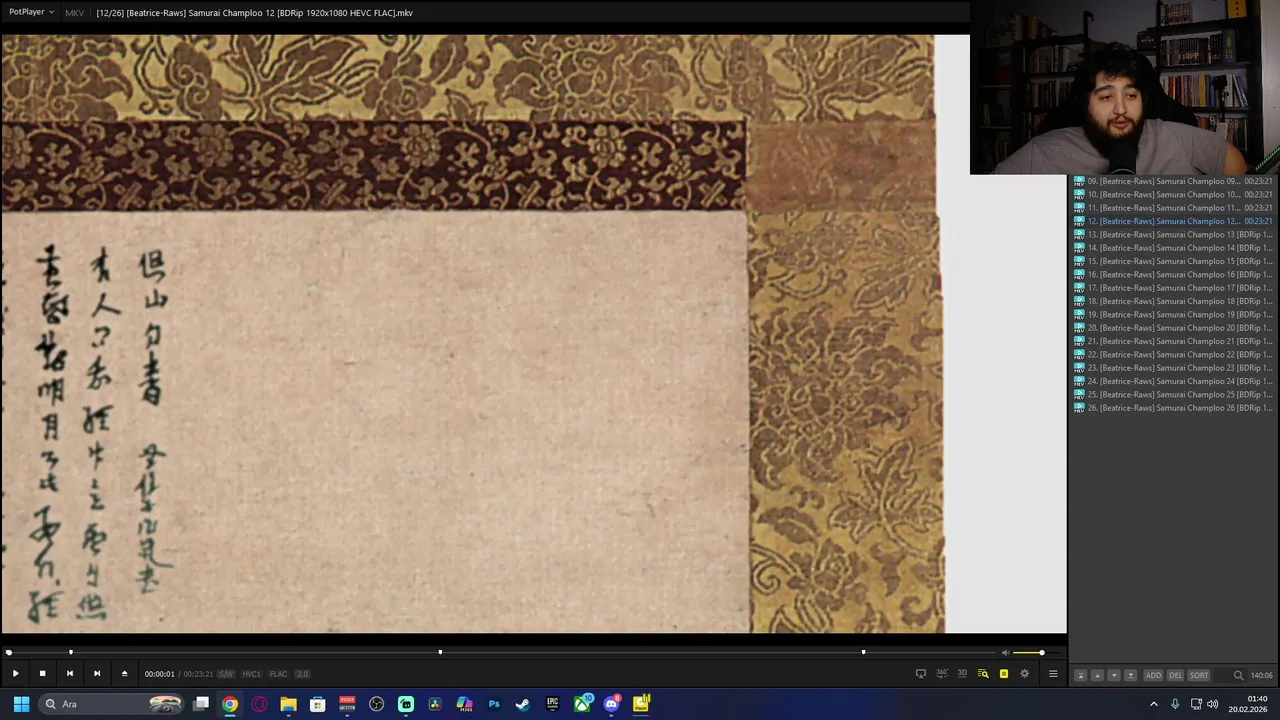Toggle 360 degree video mode
The width and height of the screenshot is (1280, 720).
(x=941, y=674)
